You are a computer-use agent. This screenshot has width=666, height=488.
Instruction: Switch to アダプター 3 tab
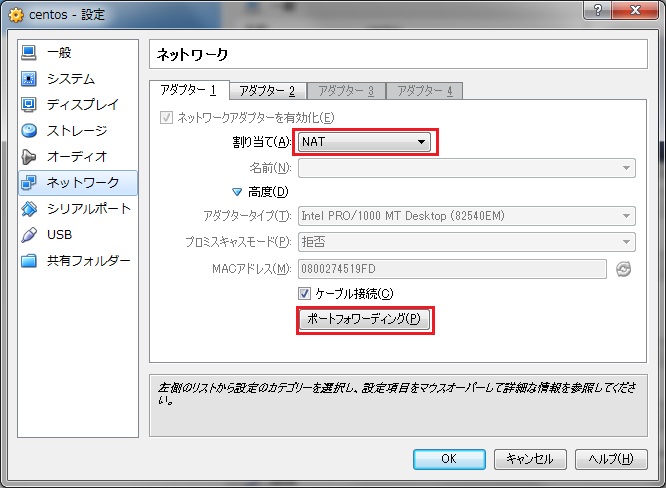pyautogui.click(x=346, y=91)
